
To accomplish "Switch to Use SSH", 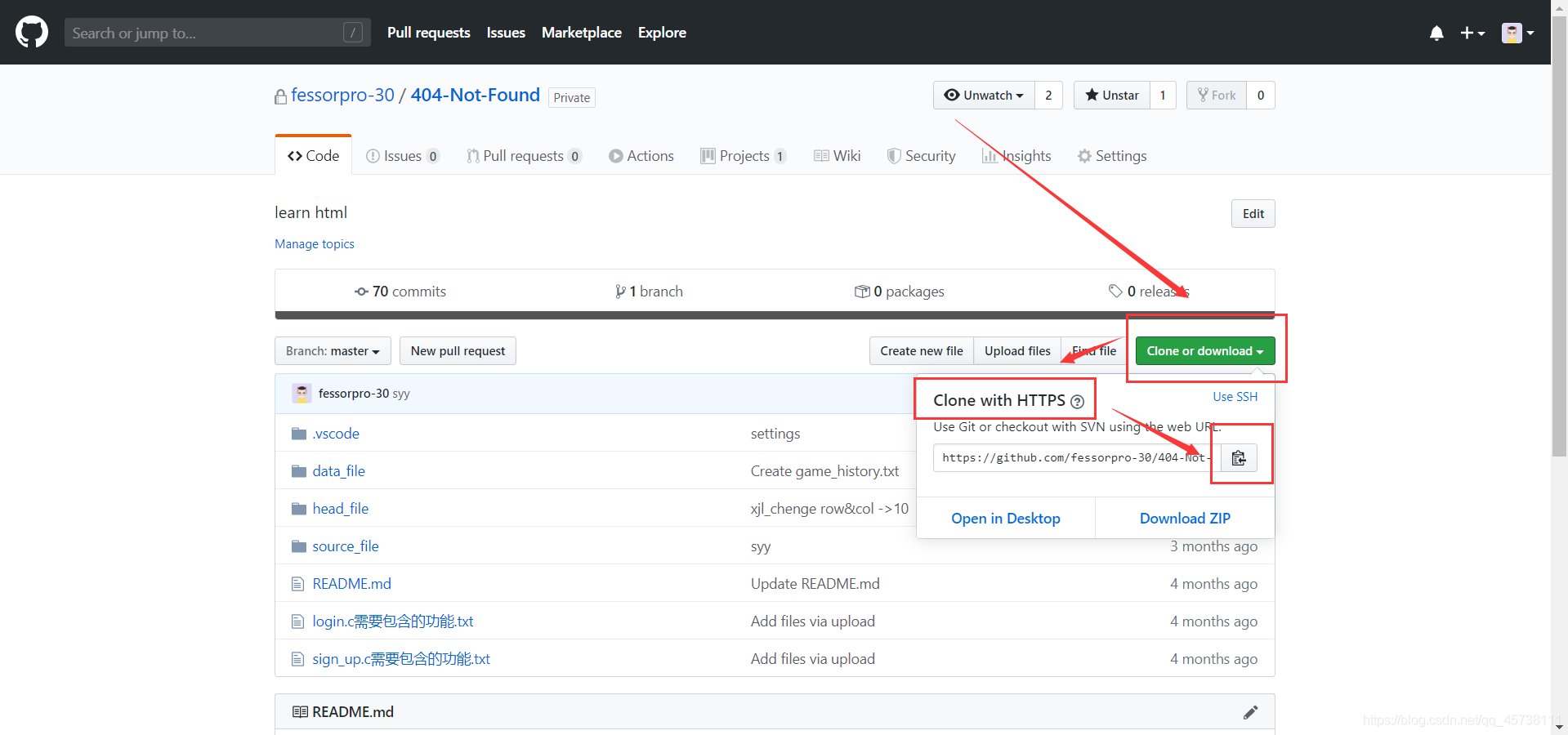I will [1235, 397].
